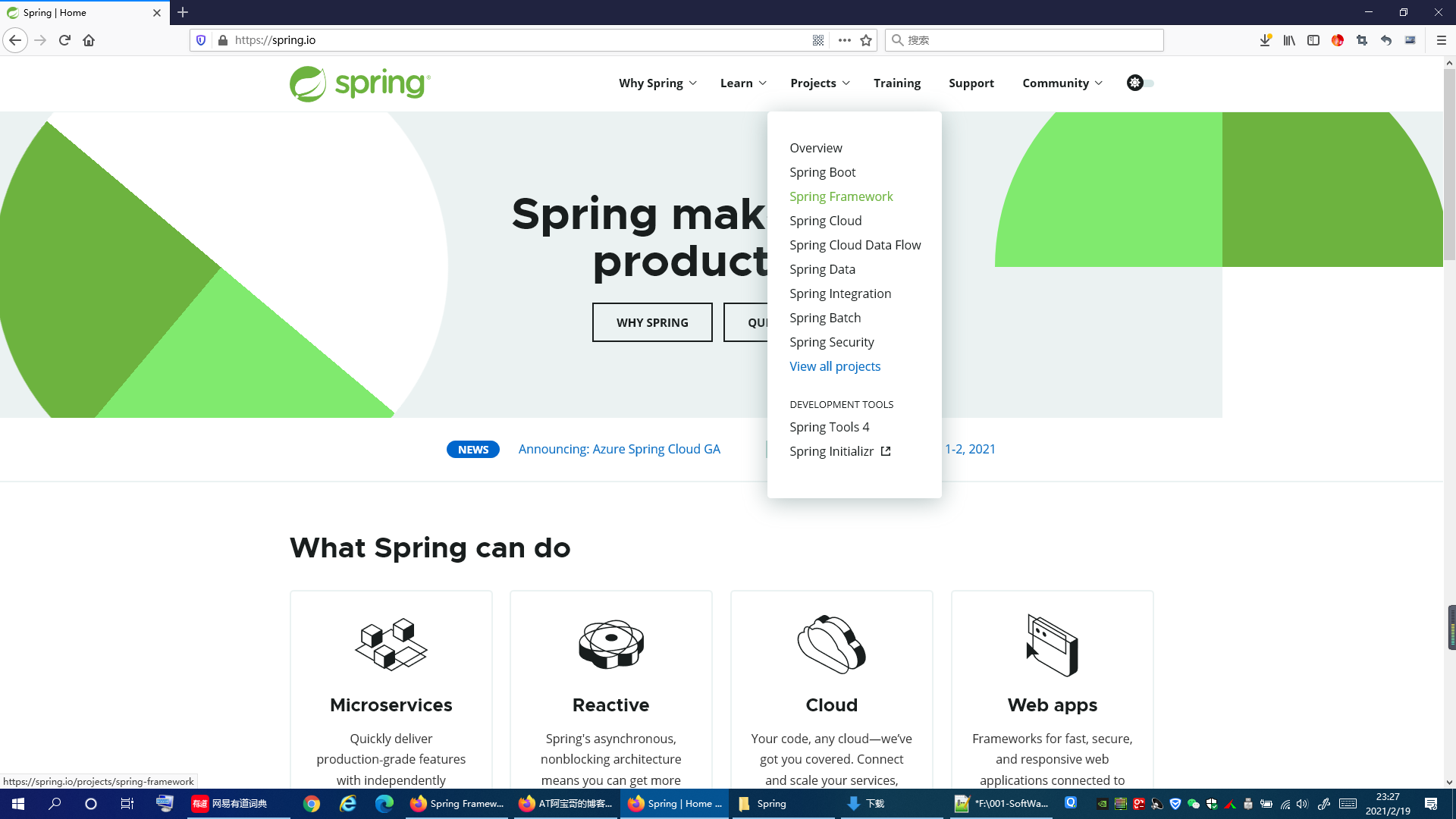Click the Spring leaf logo
The image size is (1456, 819).
point(306,83)
